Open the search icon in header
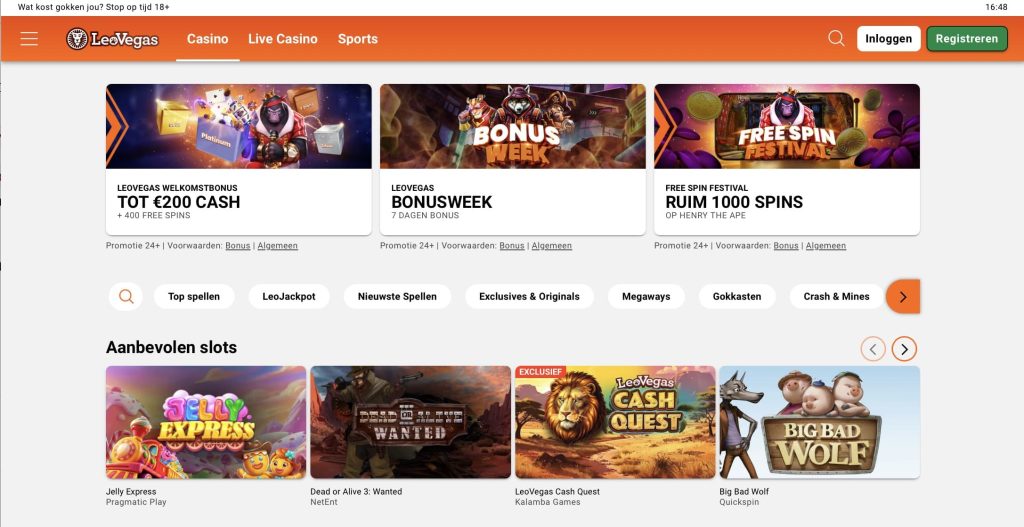The image size is (1024, 527). pyautogui.click(x=836, y=38)
